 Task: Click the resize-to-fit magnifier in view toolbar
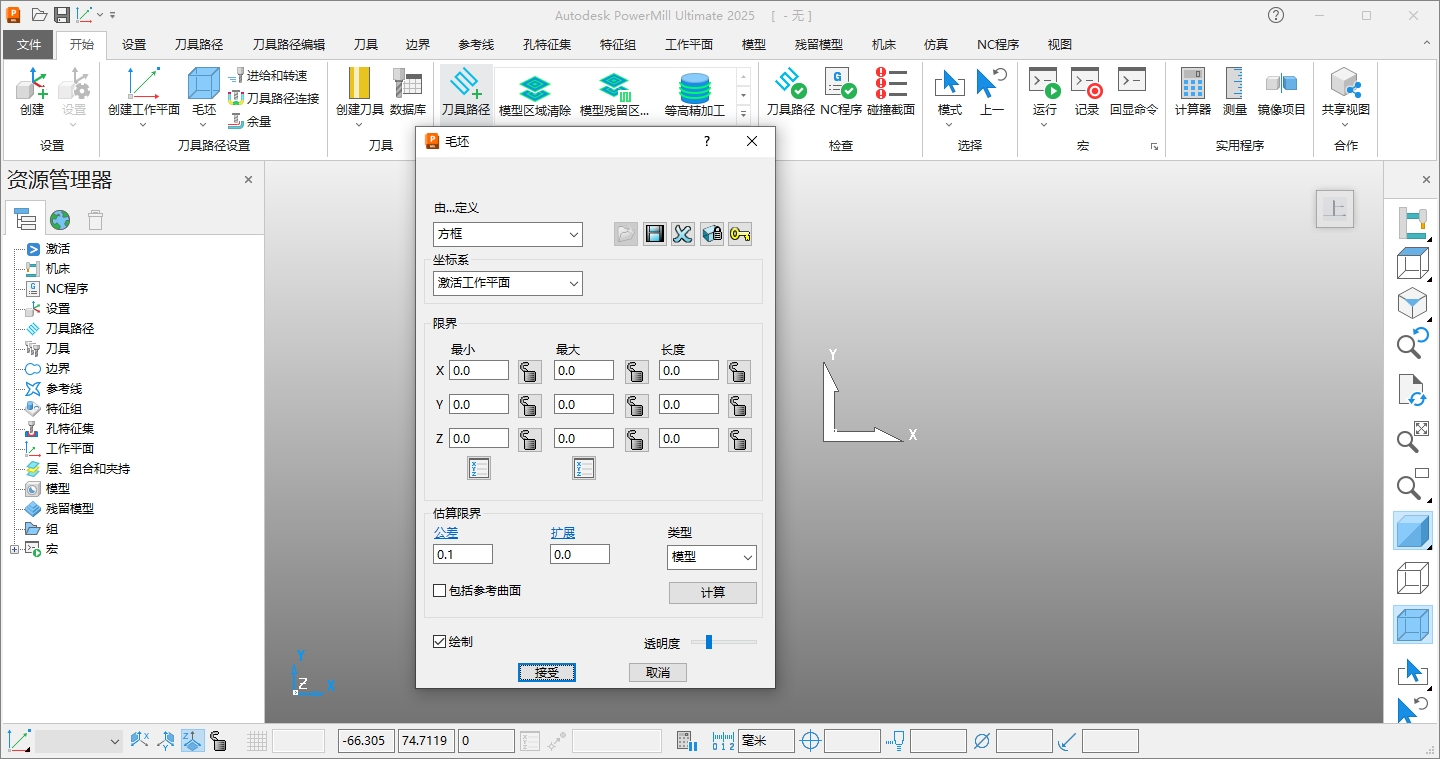pos(1412,436)
